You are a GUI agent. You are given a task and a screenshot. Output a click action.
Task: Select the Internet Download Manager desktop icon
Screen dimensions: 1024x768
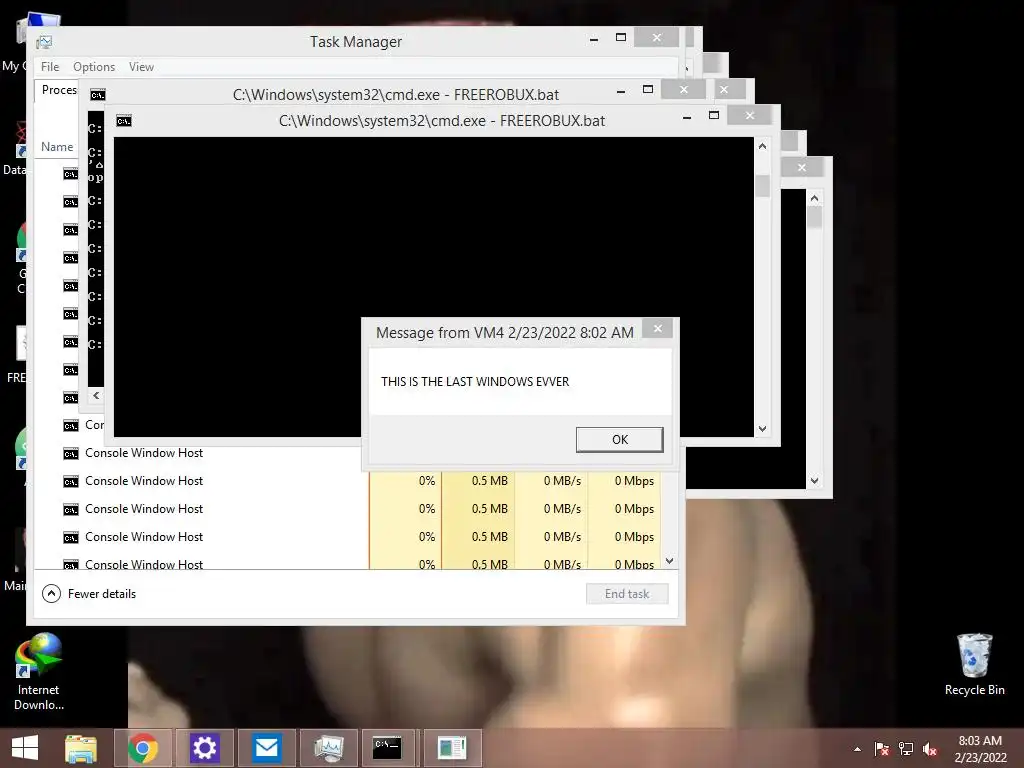coord(39,671)
